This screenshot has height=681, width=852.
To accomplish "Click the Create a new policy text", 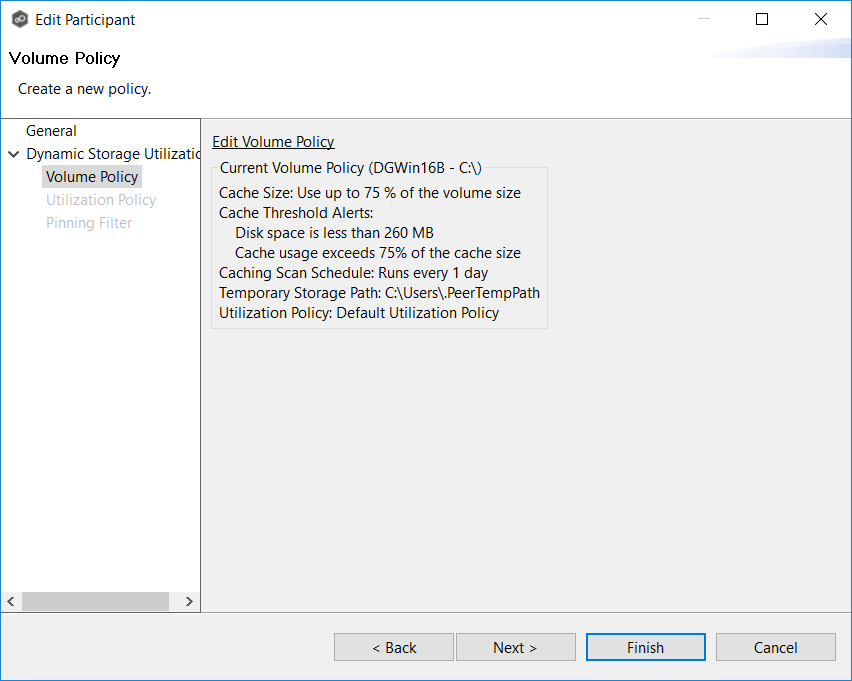I will click(84, 88).
